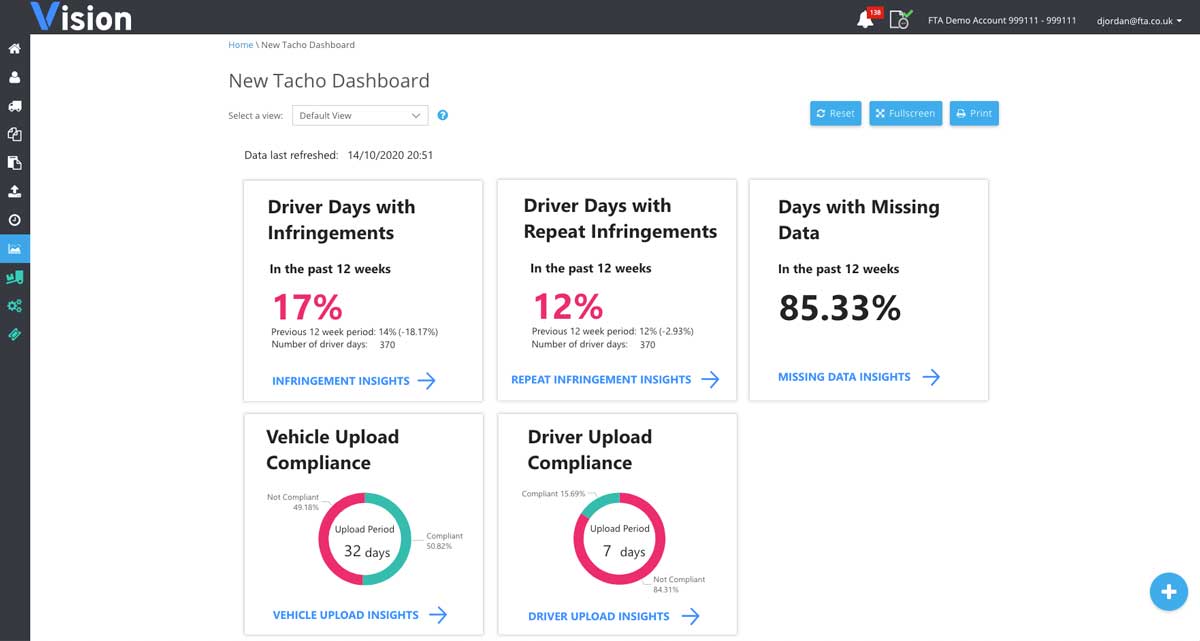Click the Compliant 15.69% chart label
1200x641 pixels.
(x=553, y=494)
